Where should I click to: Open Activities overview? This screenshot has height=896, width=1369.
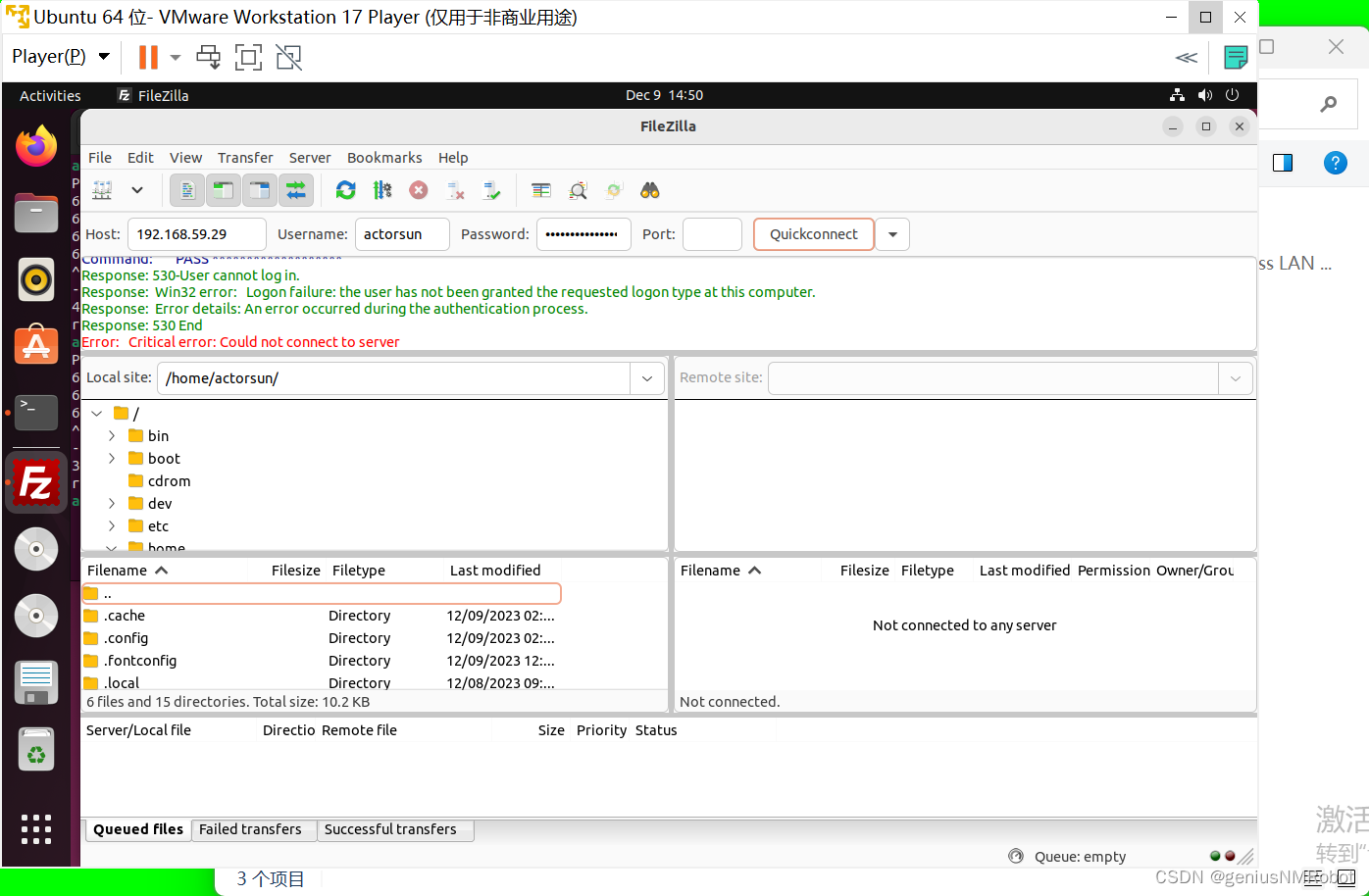tap(50, 95)
